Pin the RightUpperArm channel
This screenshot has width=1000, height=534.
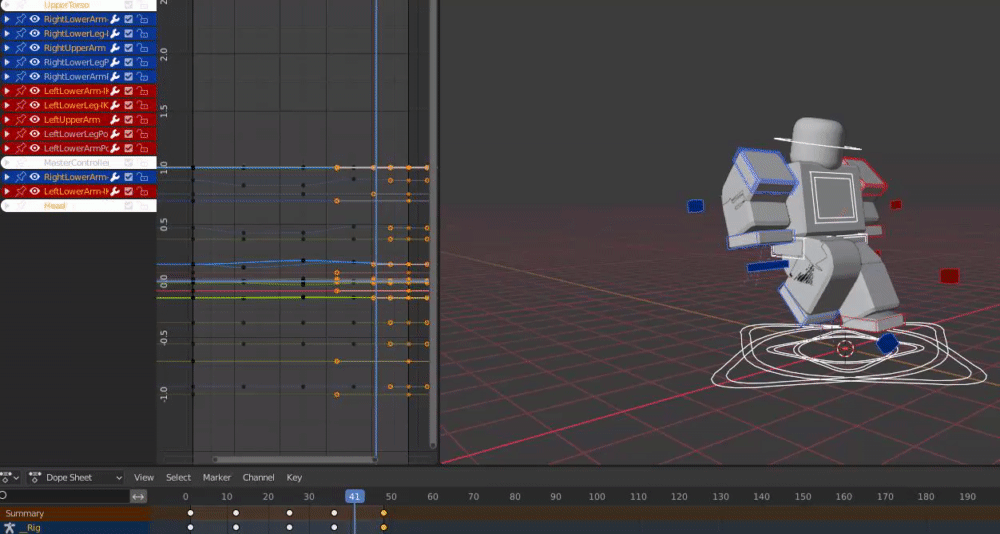(x=21, y=48)
